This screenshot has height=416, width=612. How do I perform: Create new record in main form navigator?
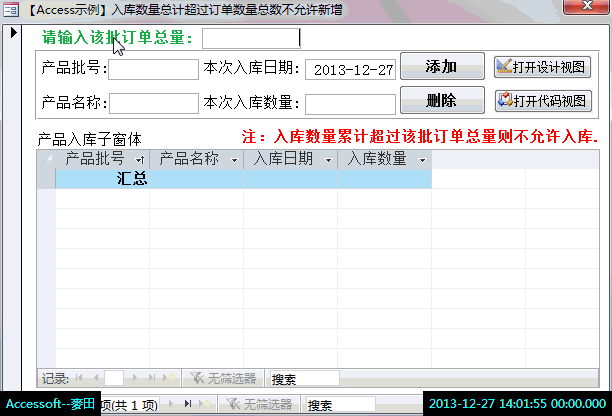(205, 404)
